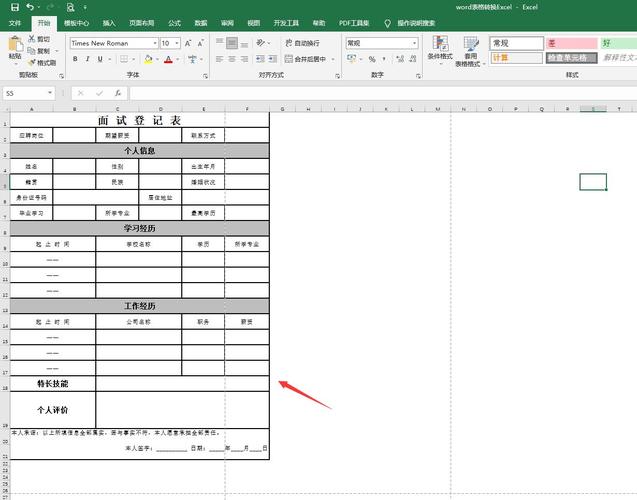Click the Cut (剪切) scissors icon
The image size is (637, 500).
coord(40,40)
